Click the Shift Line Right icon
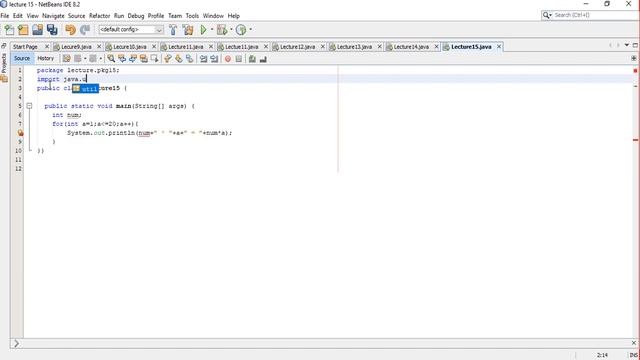This screenshot has height=360, width=640. click(x=214, y=59)
